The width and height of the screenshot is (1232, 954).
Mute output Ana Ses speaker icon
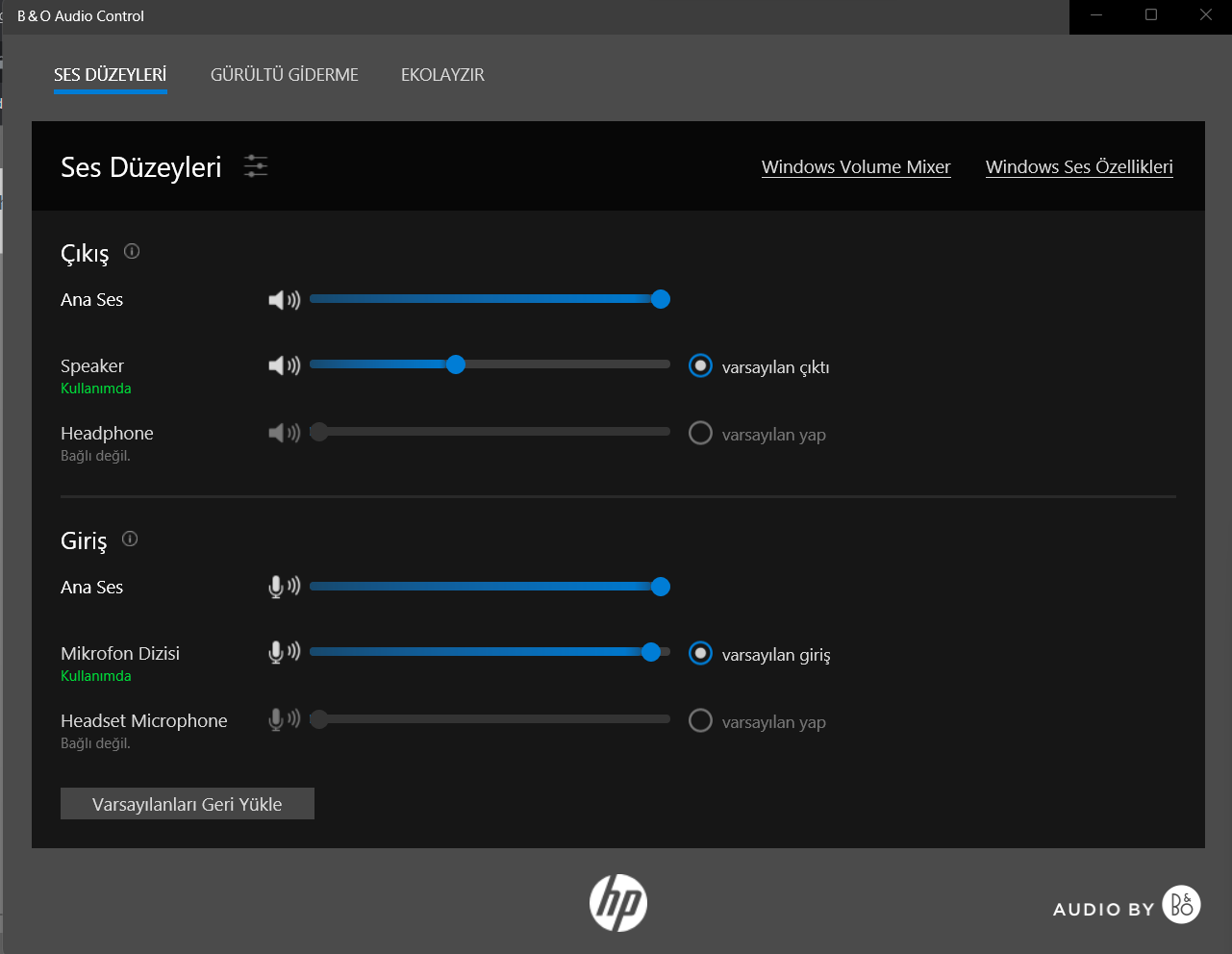point(285,300)
